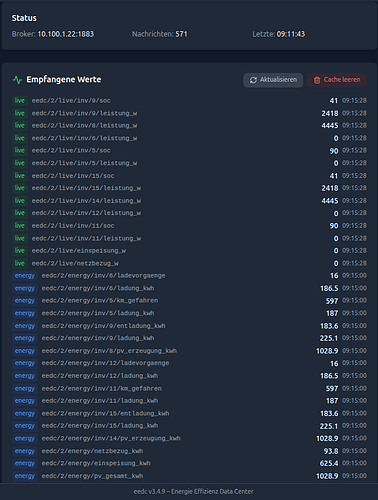Select topic eedc/2/energy/inv/6/ladevorgaenge
This screenshot has width=378, height=500.
[103, 276]
